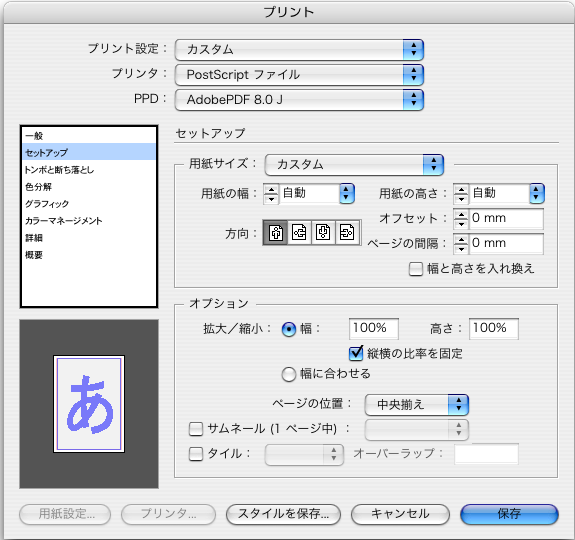Uncheck 縦横の比率を固定 checkbox
The width and height of the screenshot is (575, 540).
(x=356, y=353)
